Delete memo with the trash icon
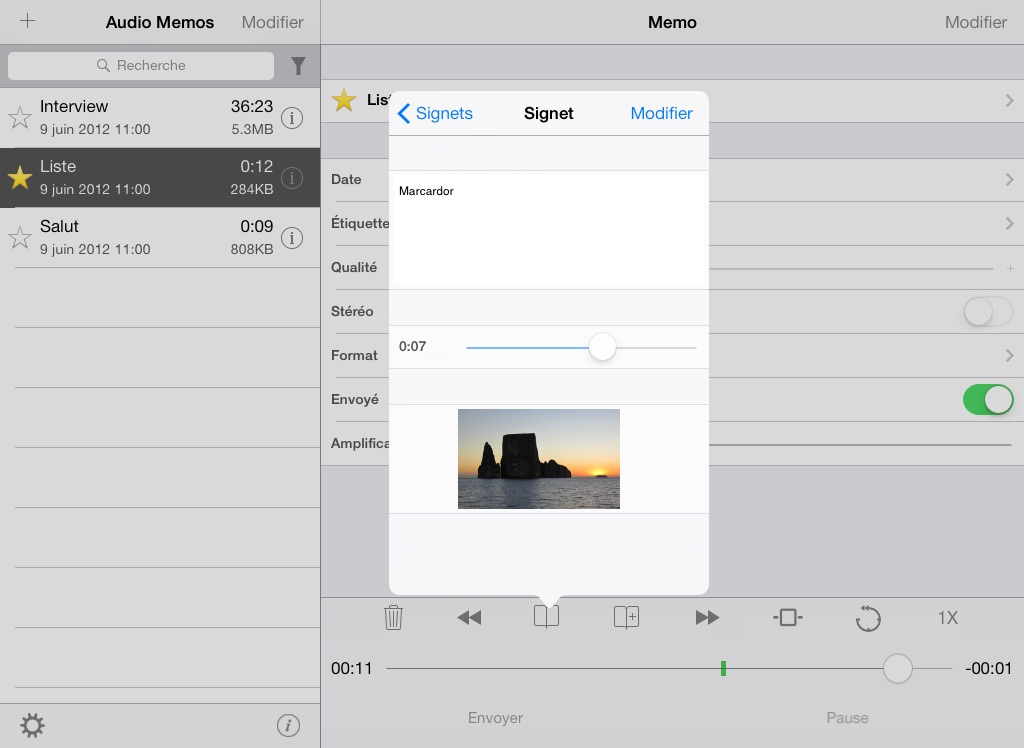Screen dimensions: 1024x748 click(x=393, y=618)
